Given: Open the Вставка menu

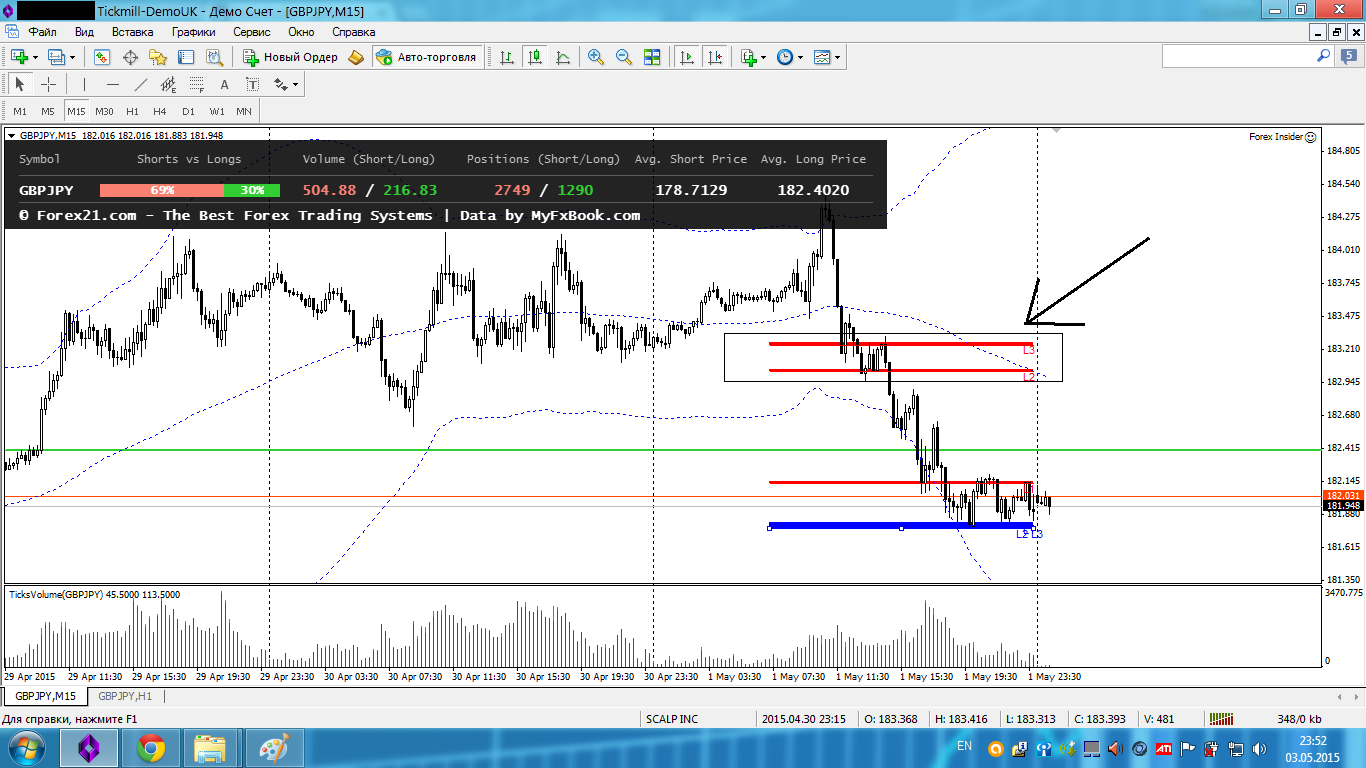Looking at the screenshot, I should pyautogui.click(x=132, y=32).
